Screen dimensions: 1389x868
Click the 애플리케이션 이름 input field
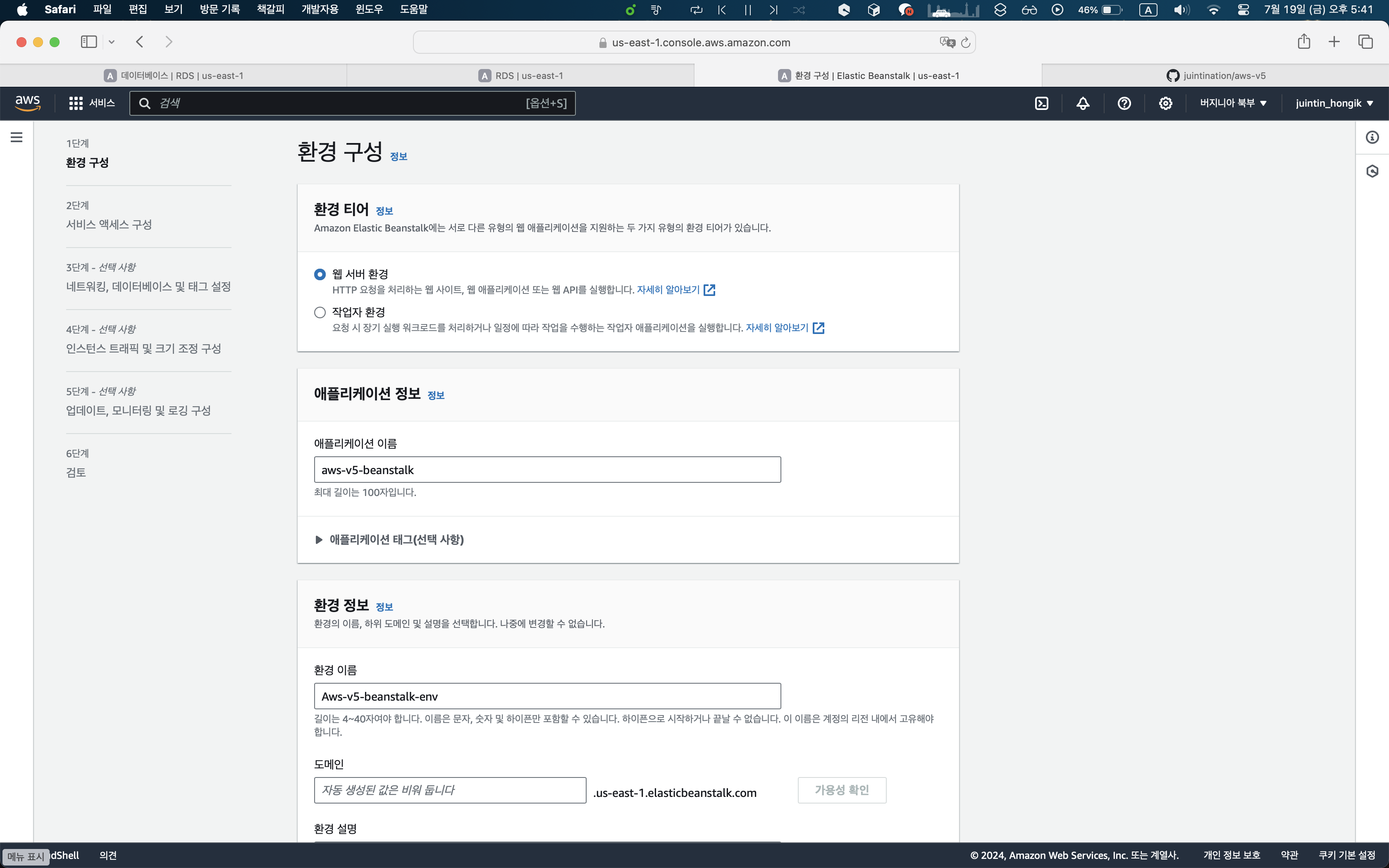tap(547, 470)
